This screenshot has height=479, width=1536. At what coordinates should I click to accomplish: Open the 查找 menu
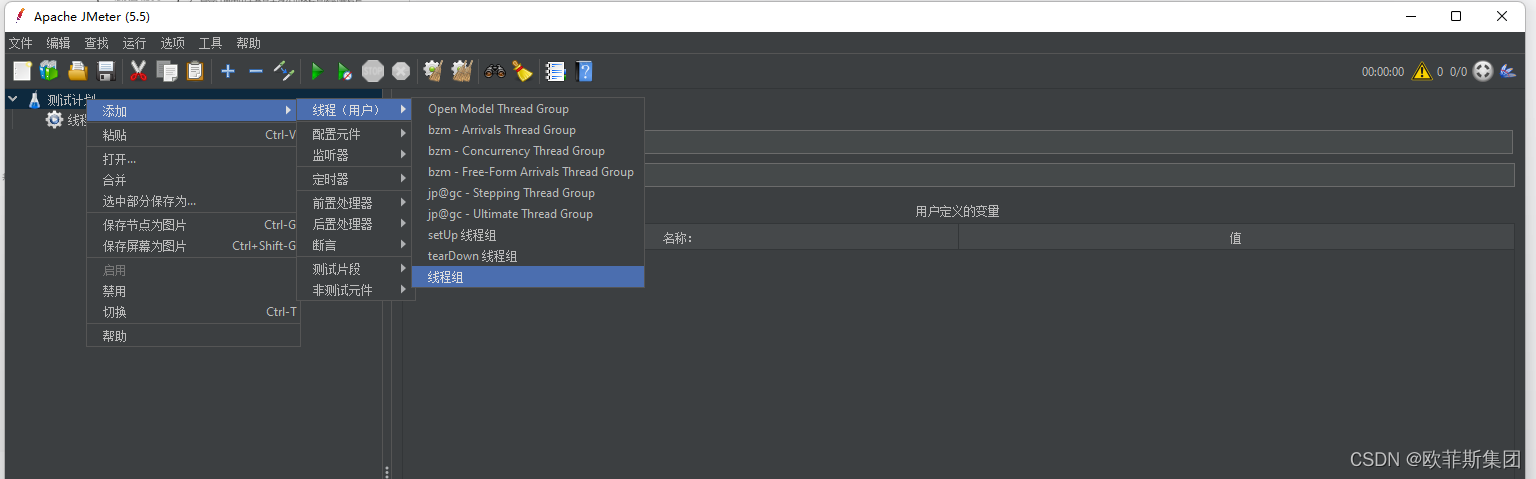(x=96, y=43)
